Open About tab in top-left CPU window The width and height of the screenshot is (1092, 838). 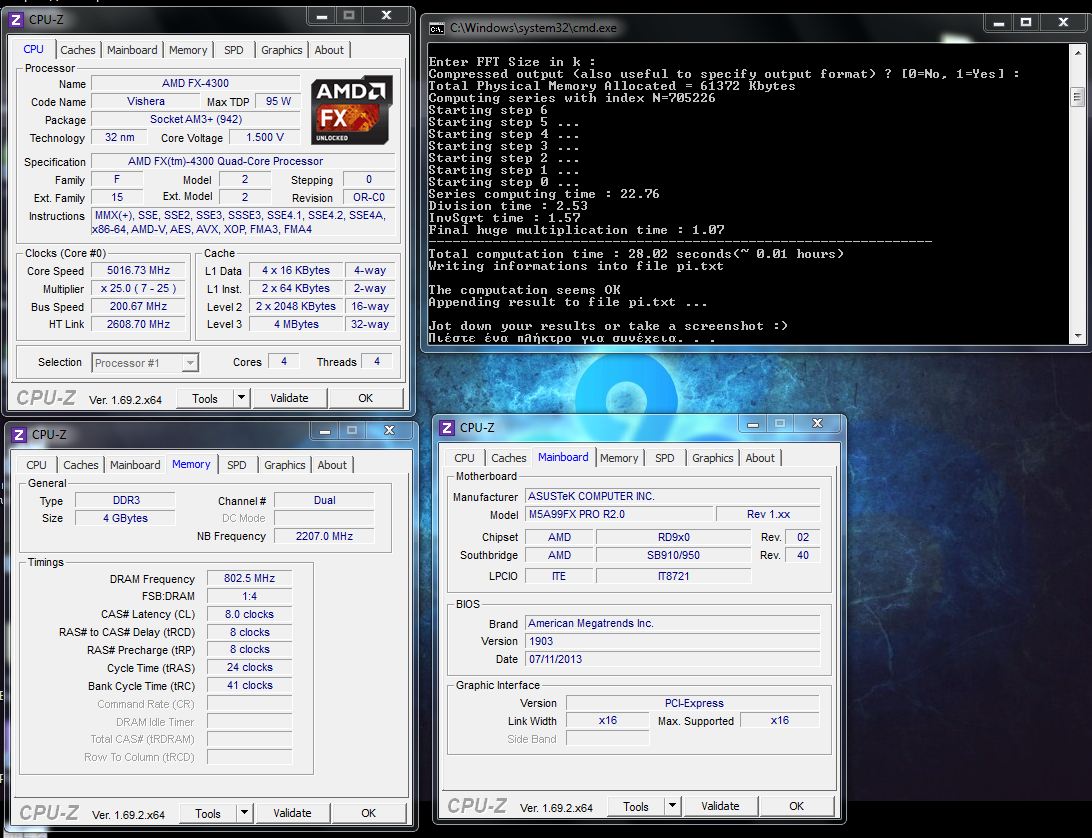click(329, 50)
